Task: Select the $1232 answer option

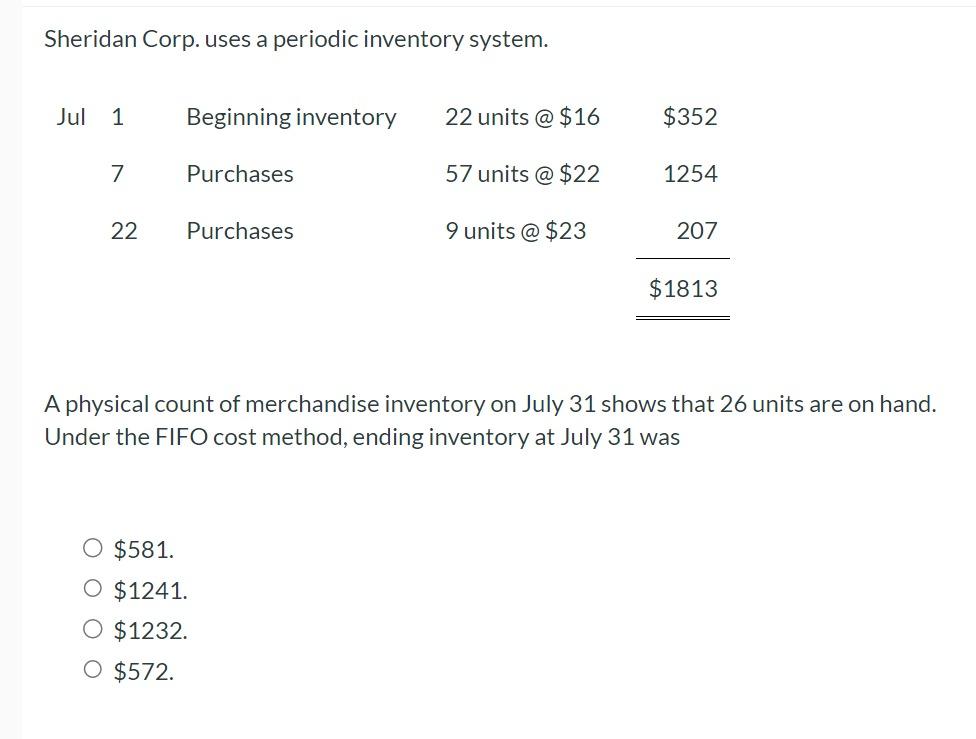Action: point(92,630)
